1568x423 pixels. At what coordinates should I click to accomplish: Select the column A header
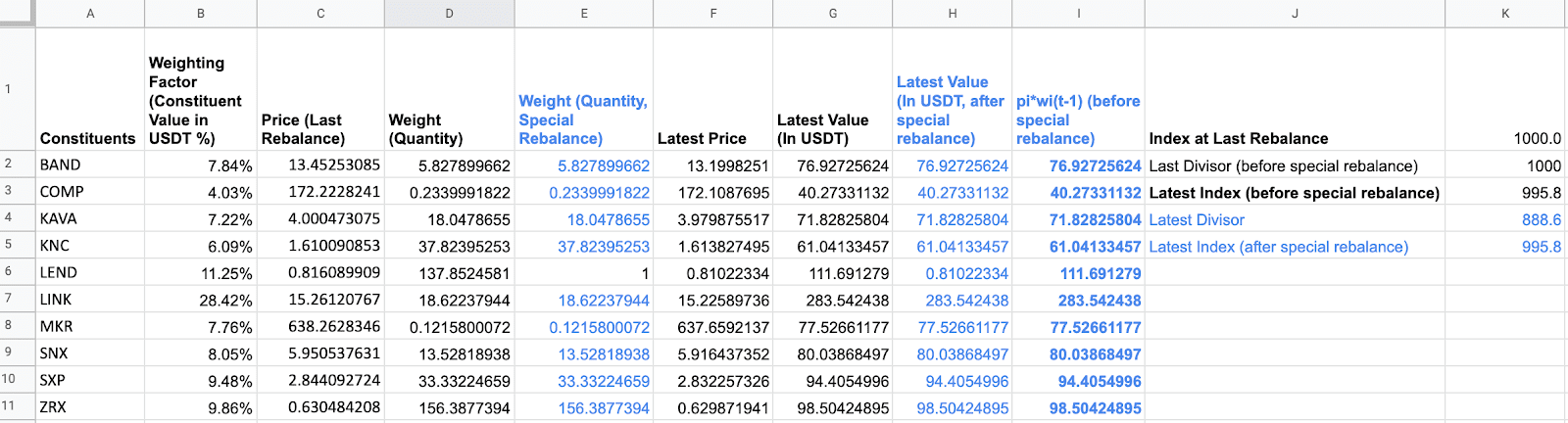pyautogui.click(x=90, y=14)
